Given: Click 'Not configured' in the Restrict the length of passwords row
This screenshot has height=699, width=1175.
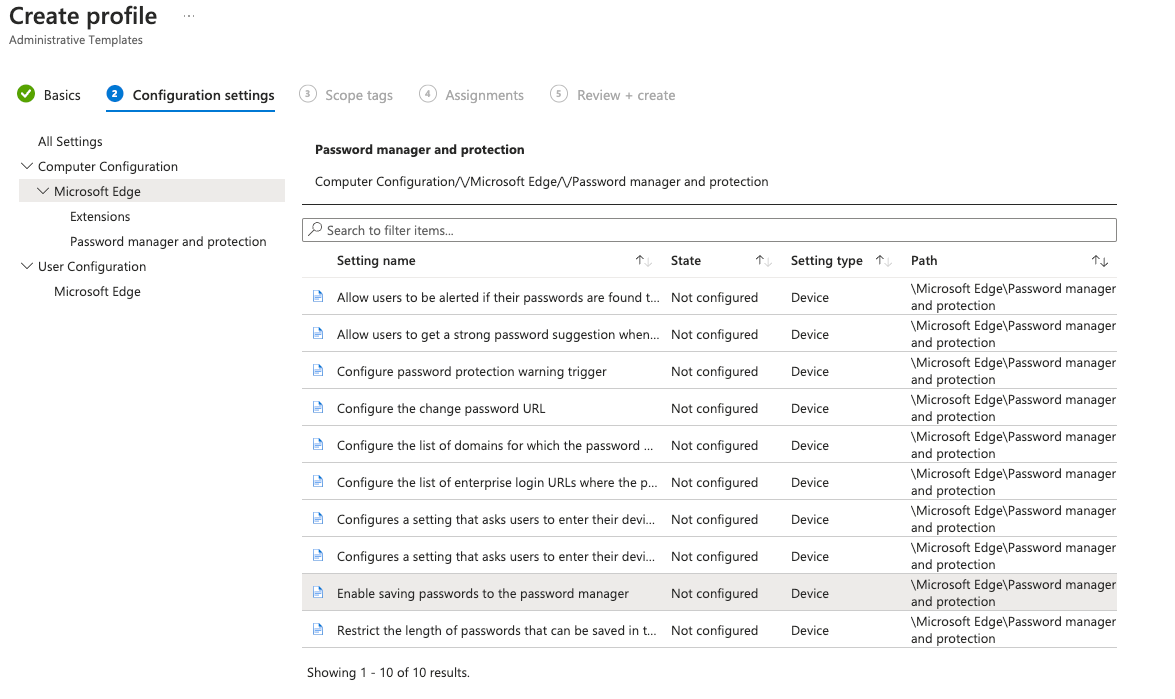Looking at the screenshot, I should click(x=714, y=631).
